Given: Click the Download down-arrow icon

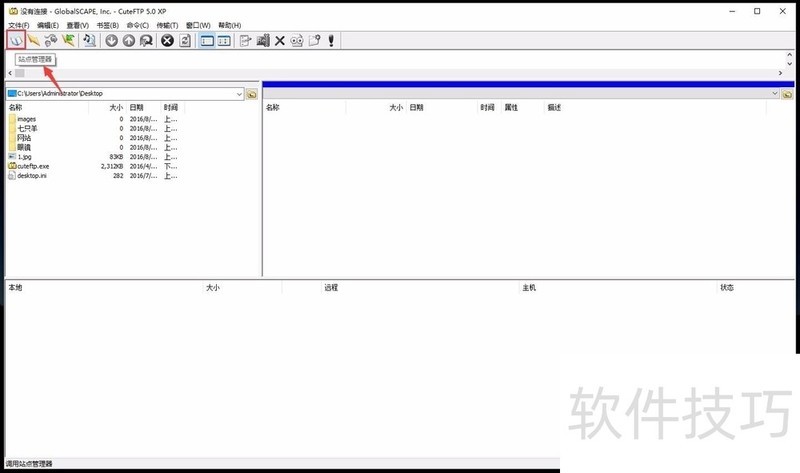Looking at the screenshot, I should 112,40.
